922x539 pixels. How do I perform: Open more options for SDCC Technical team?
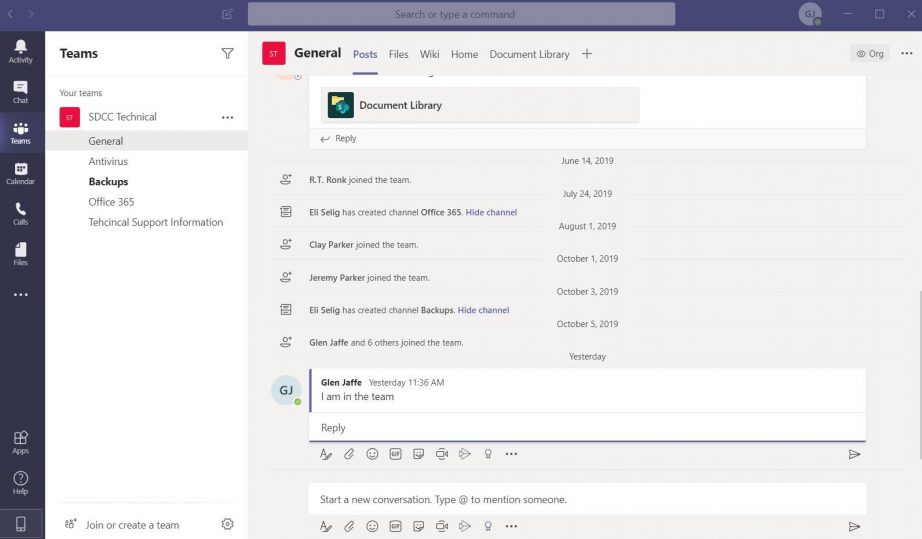pyautogui.click(x=227, y=117)
